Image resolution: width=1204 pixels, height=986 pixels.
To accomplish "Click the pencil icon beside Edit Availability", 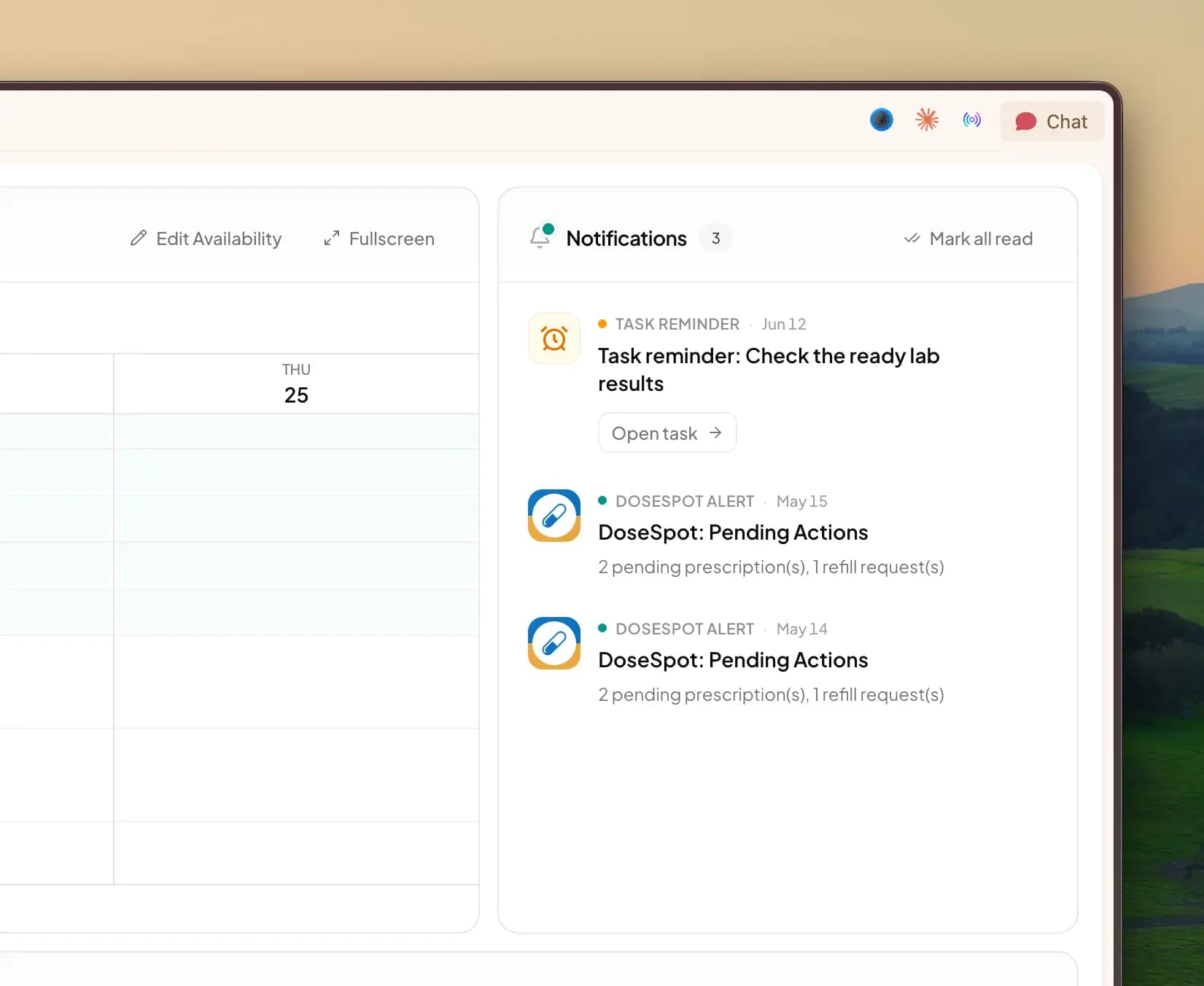I will 138,238.
